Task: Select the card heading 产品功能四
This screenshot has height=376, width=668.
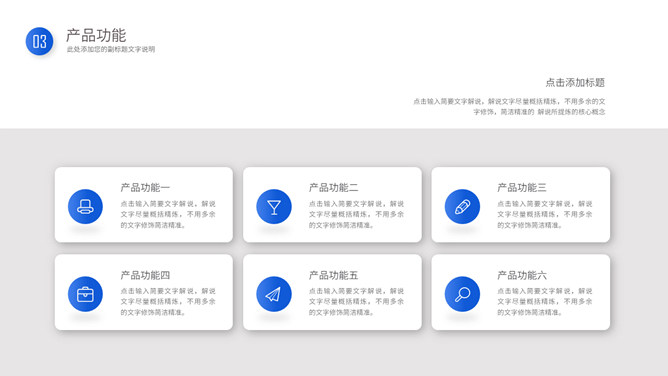Action: tap(145, 275)
